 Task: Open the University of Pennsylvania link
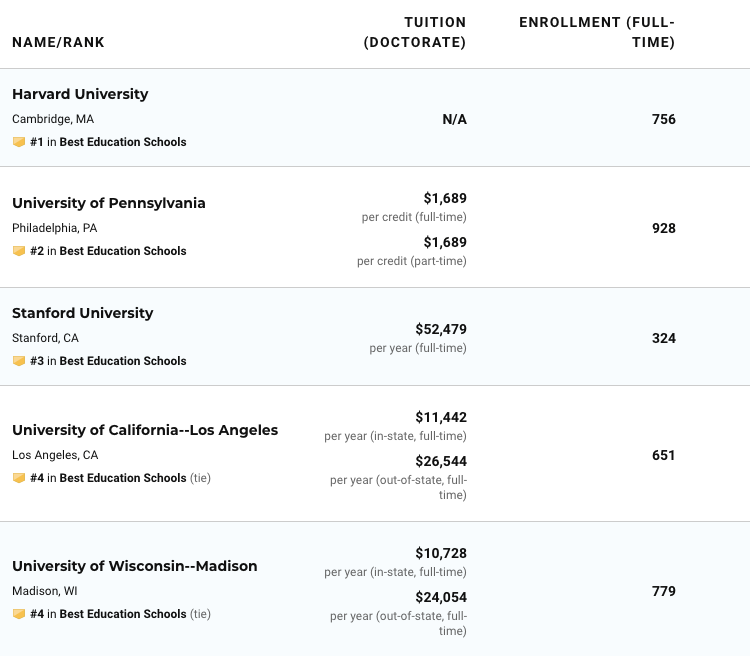pos(109,203)
